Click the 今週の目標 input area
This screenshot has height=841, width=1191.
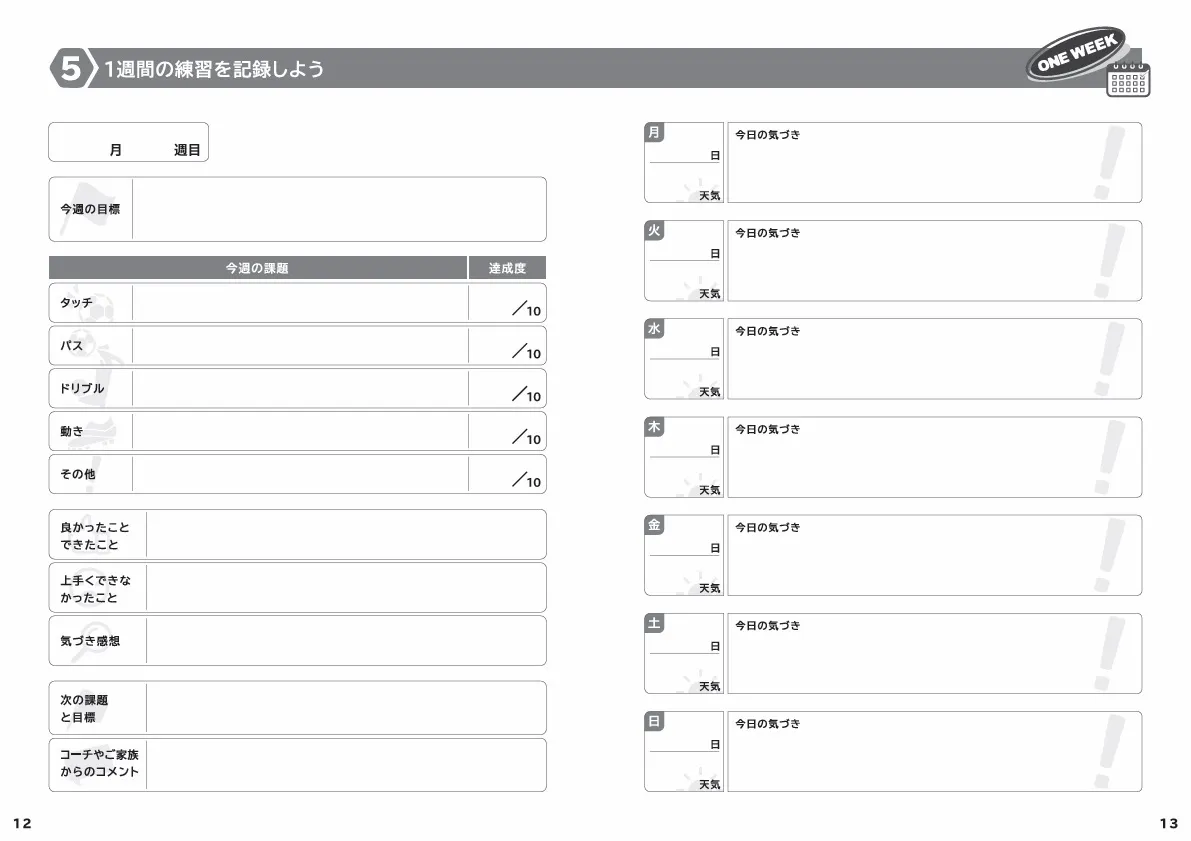point(338,210)
